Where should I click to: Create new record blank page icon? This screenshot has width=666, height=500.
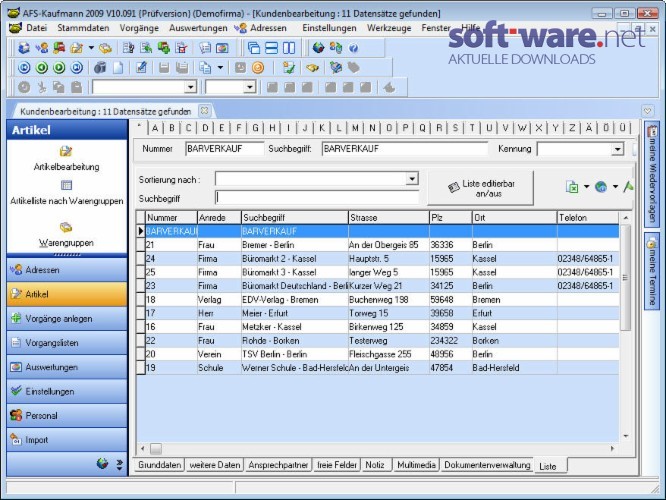[x=118, y=68]
